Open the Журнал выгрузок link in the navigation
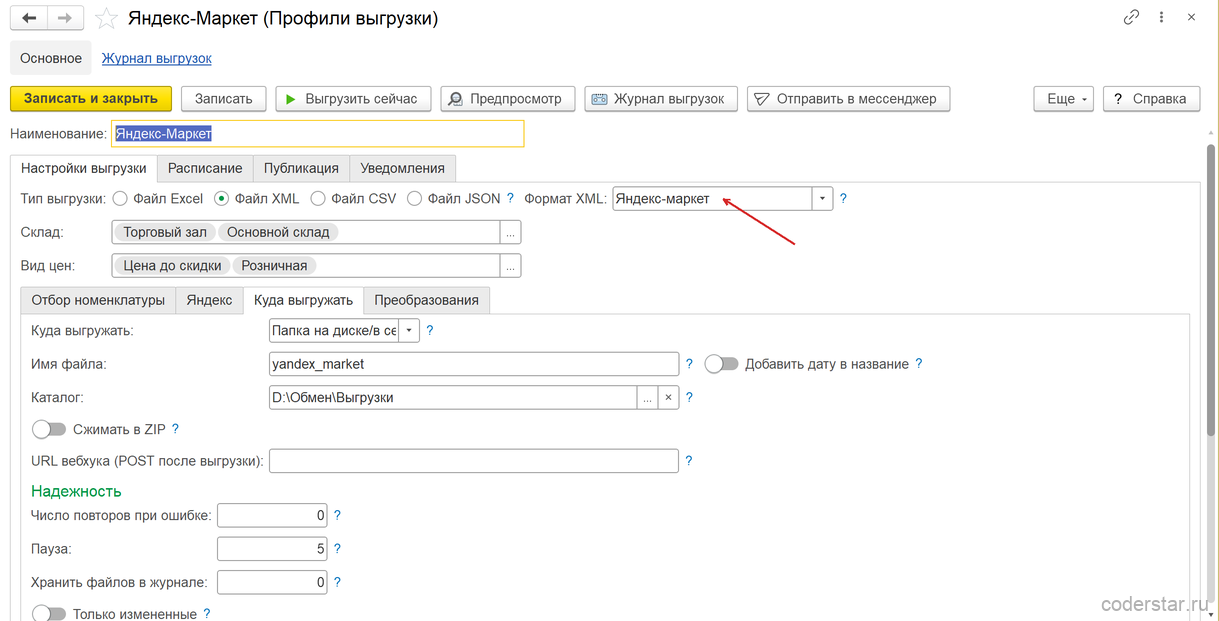 [x=157, y=58]
